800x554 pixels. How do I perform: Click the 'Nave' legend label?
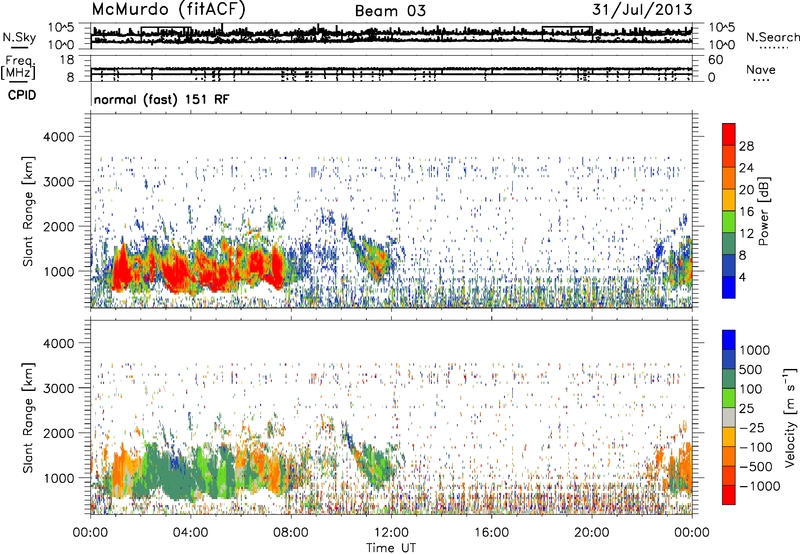[761, 69]
